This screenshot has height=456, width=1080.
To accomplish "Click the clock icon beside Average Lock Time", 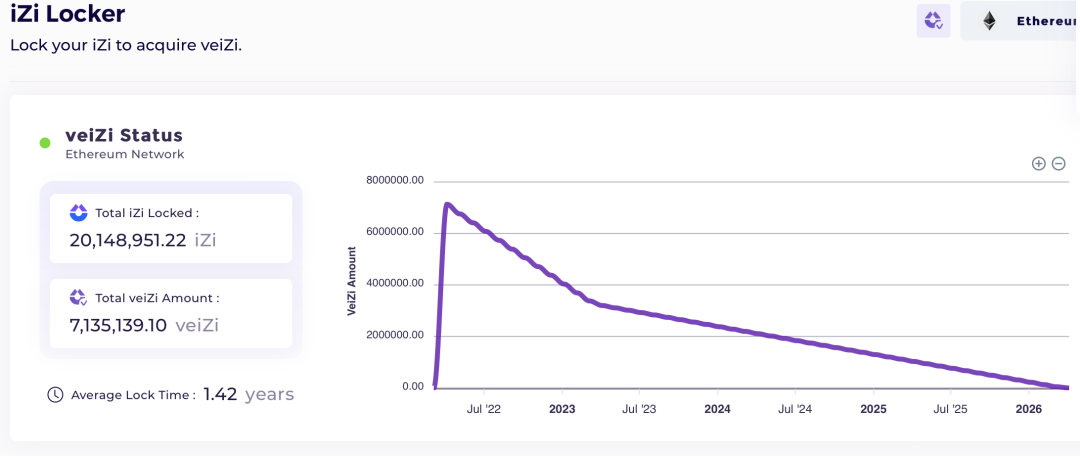I will [55, 395].
